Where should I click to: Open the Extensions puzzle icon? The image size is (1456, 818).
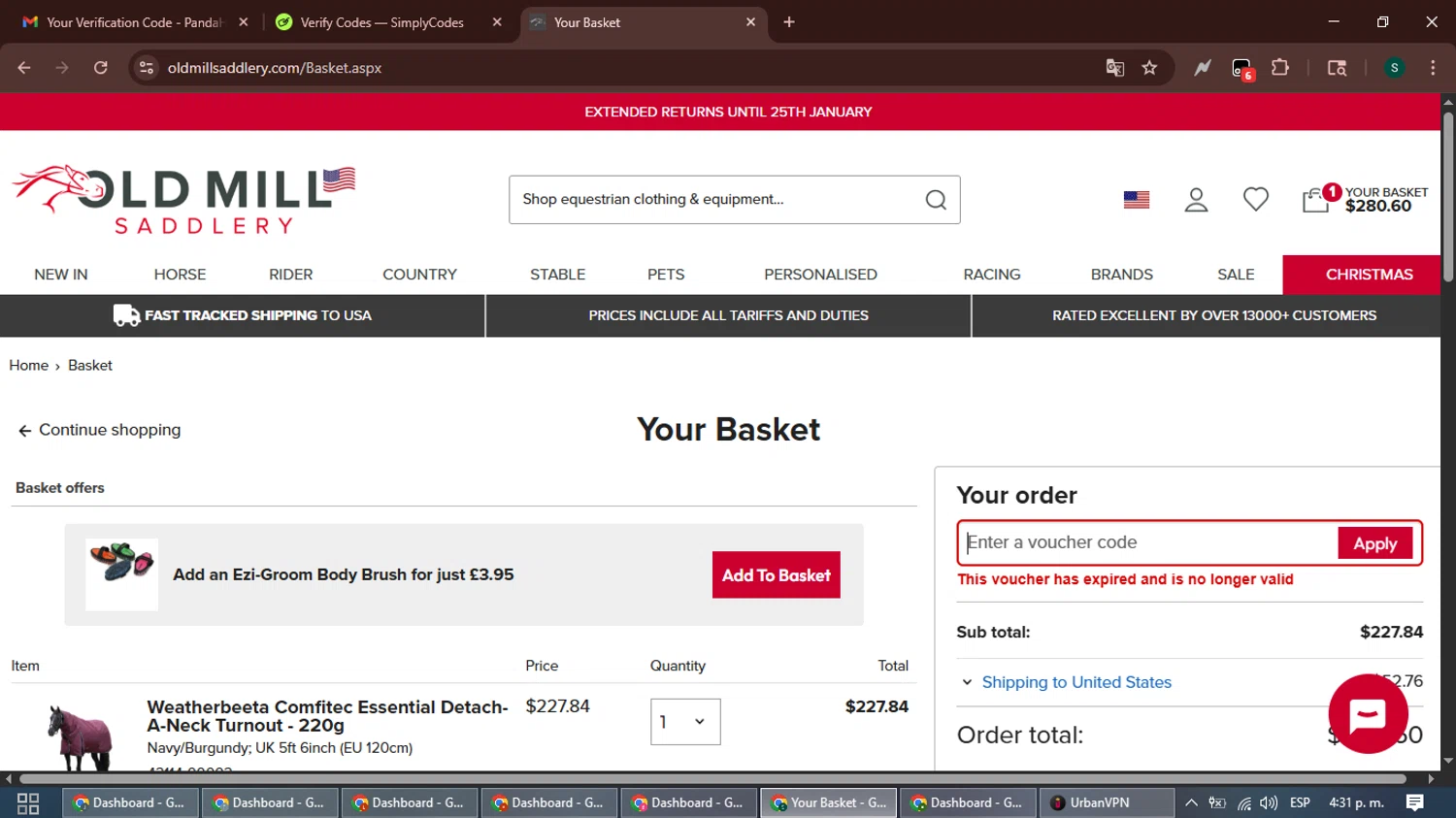click(x=1280, y=68)
